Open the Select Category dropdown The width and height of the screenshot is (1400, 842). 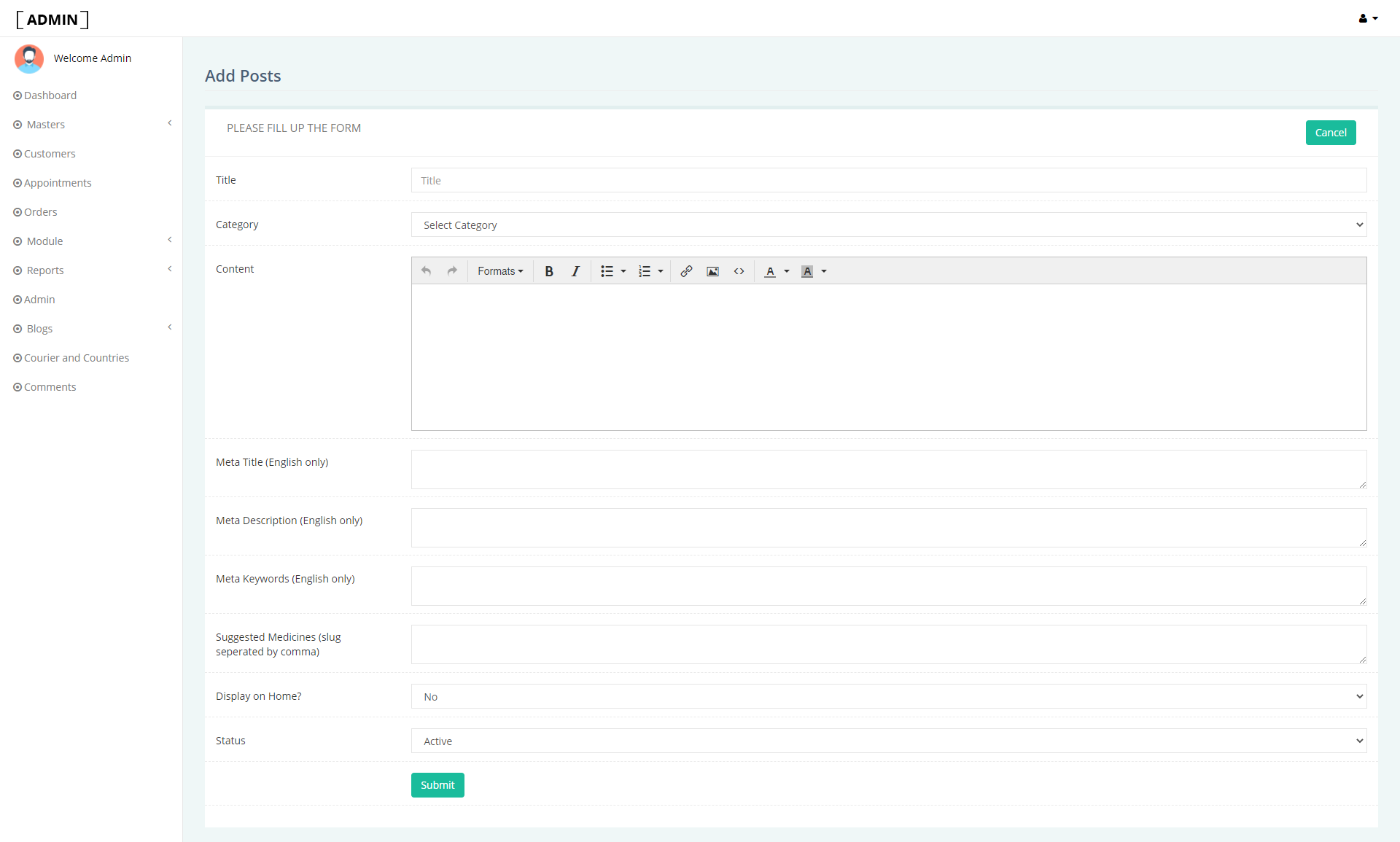coord(889,225)
